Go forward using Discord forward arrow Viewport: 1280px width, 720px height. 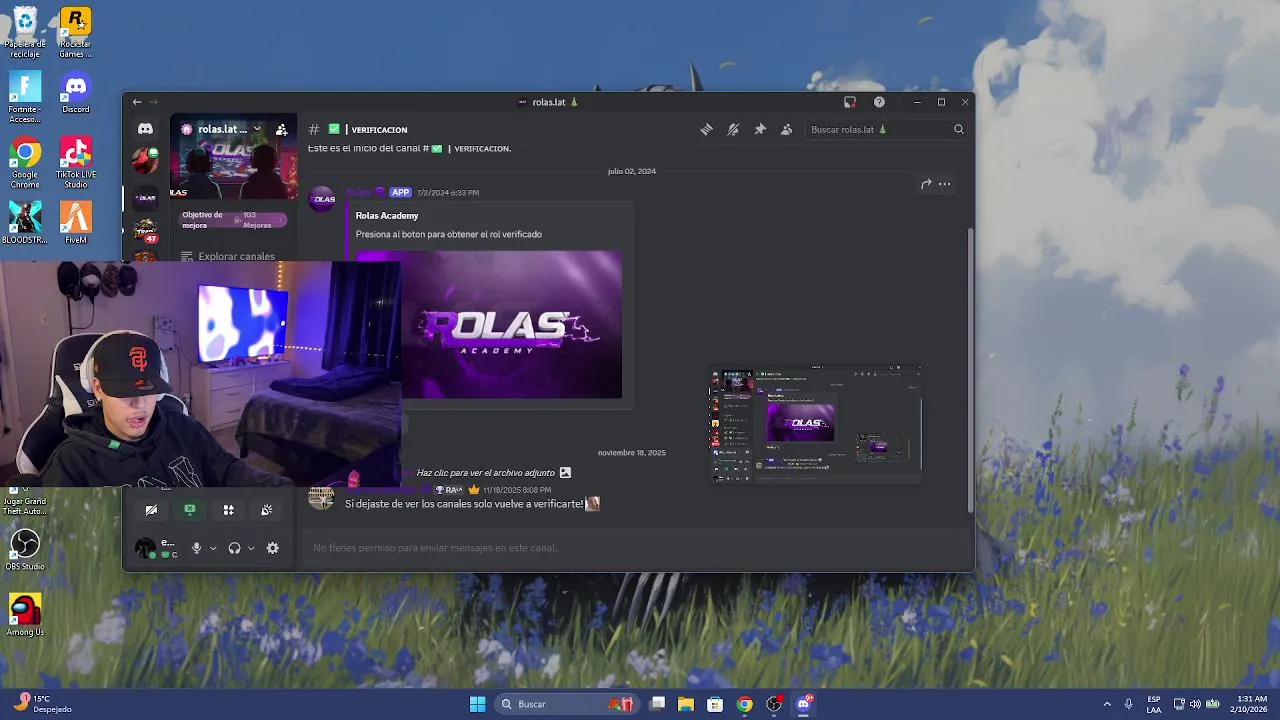click(x=153, y=102)
